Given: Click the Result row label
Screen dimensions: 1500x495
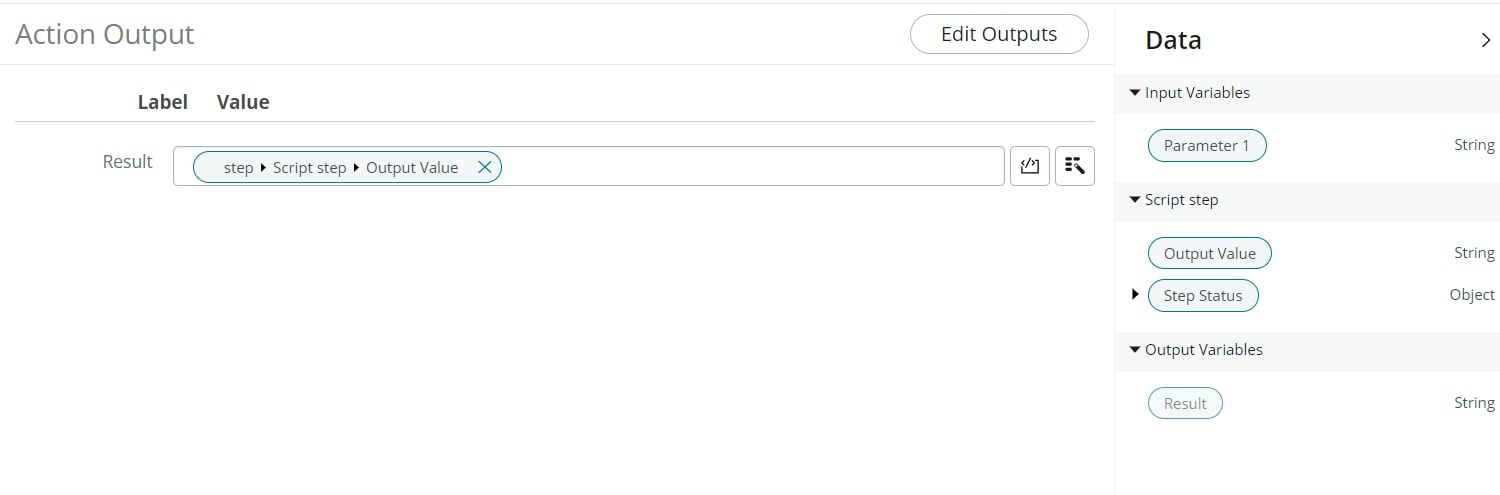Looking at the screenshot, I should click(128, 161).
